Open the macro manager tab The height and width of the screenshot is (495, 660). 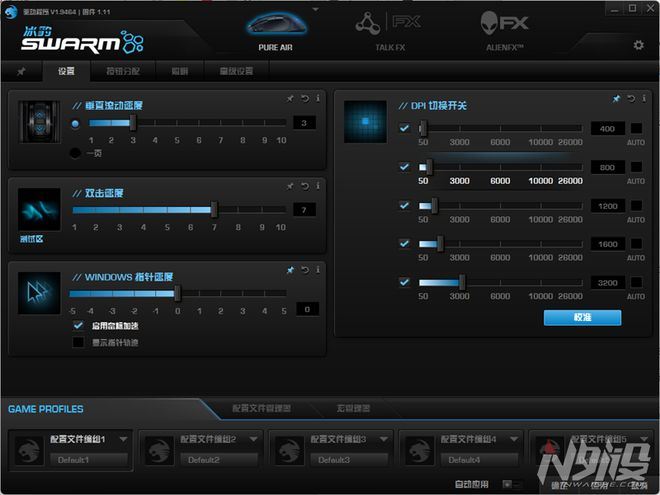353,408
